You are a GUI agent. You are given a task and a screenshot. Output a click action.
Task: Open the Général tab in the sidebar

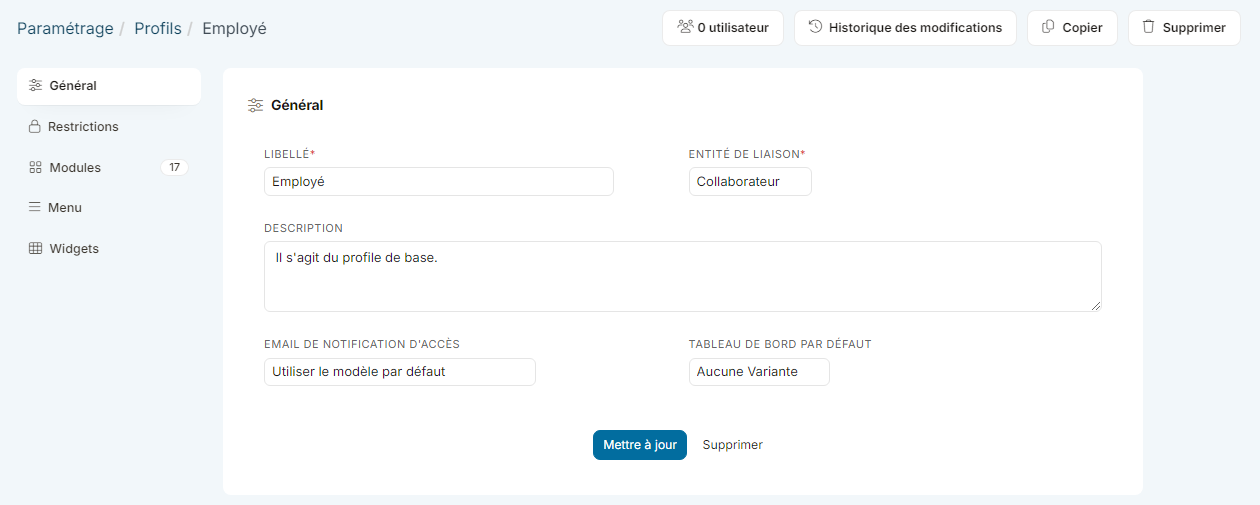(109, 86)
